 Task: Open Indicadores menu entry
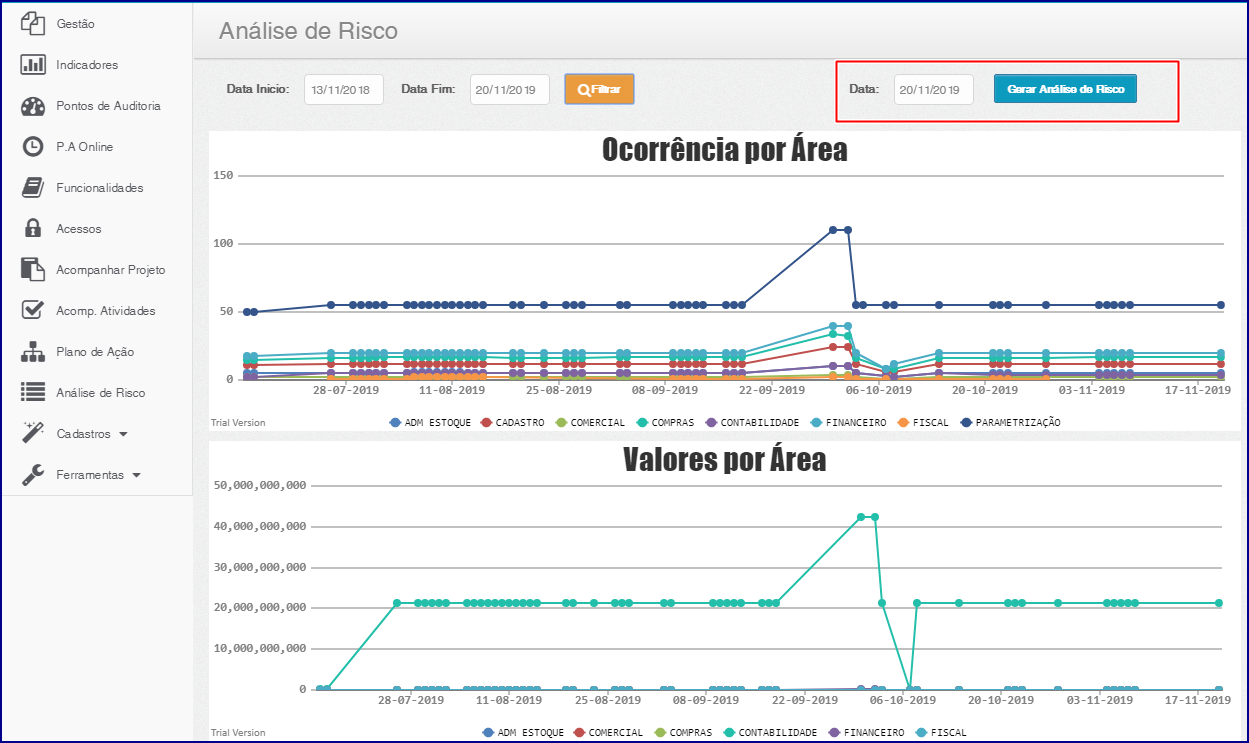pyautogui.click(x=87, y=65)
